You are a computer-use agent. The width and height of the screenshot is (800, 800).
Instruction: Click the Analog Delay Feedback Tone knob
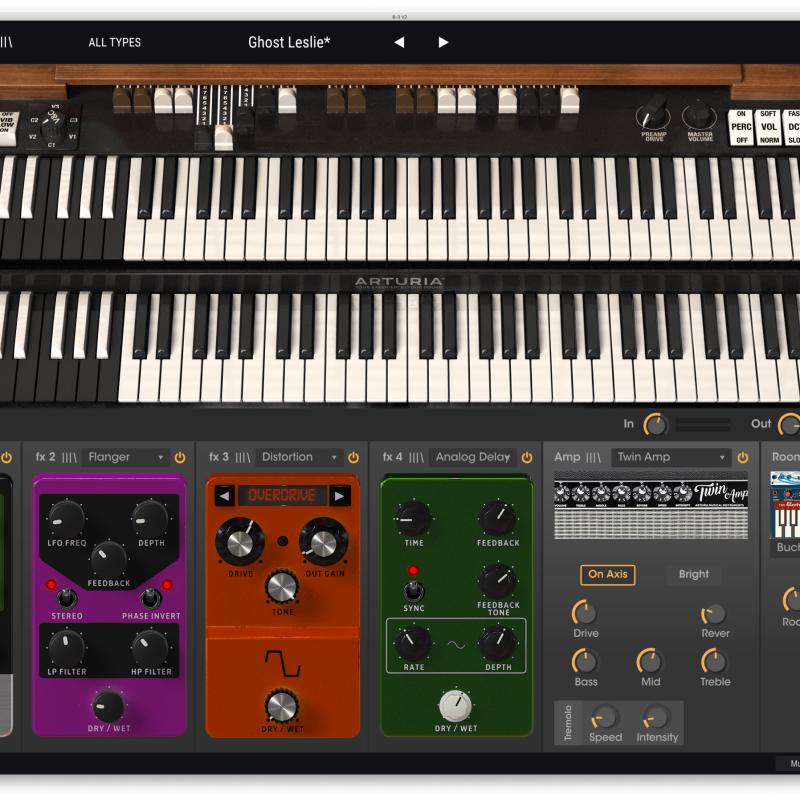coord(497,581)
